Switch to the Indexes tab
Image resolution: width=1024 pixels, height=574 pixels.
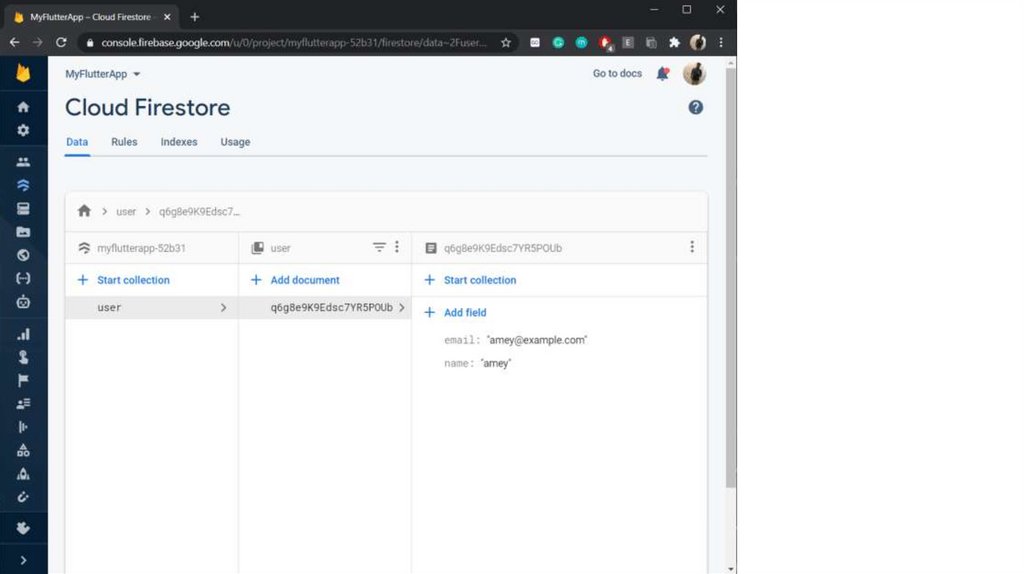[x=179, y=142]
